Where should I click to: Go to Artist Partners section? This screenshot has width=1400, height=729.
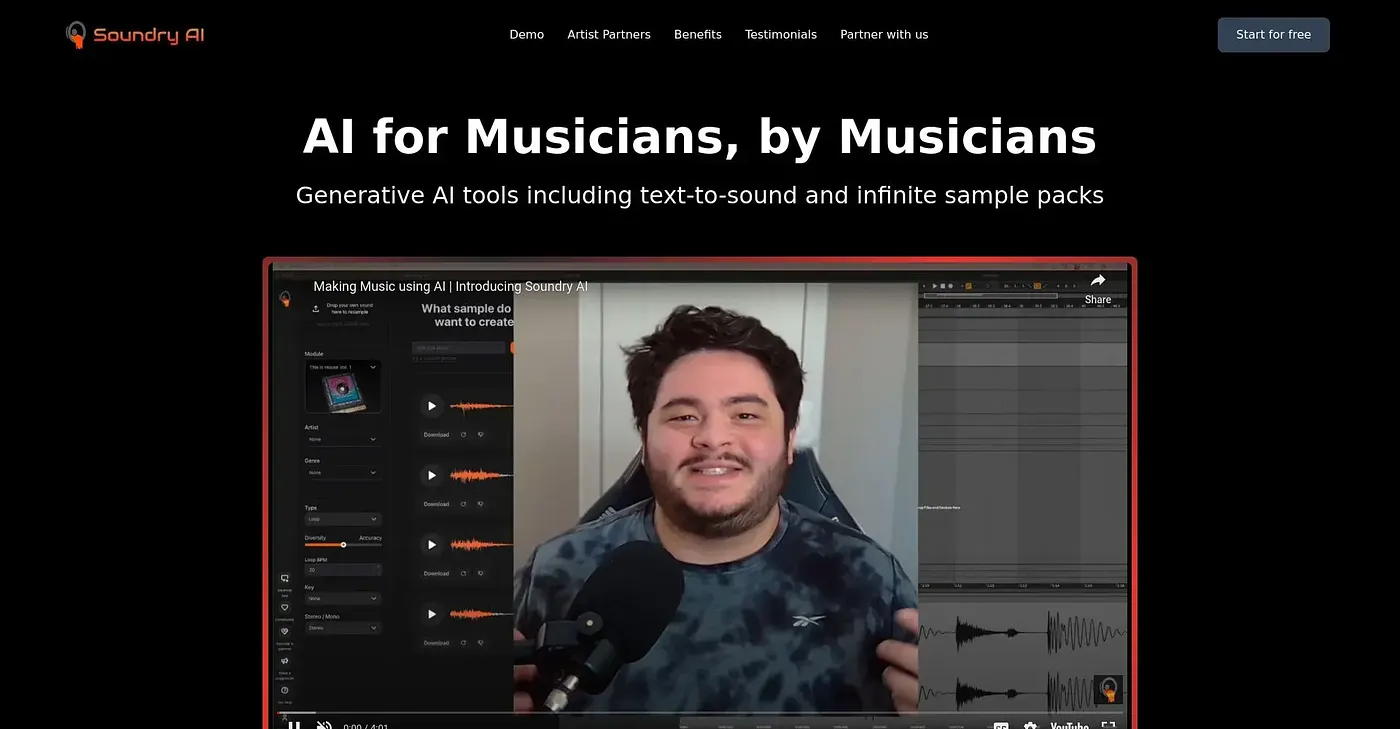609,34
